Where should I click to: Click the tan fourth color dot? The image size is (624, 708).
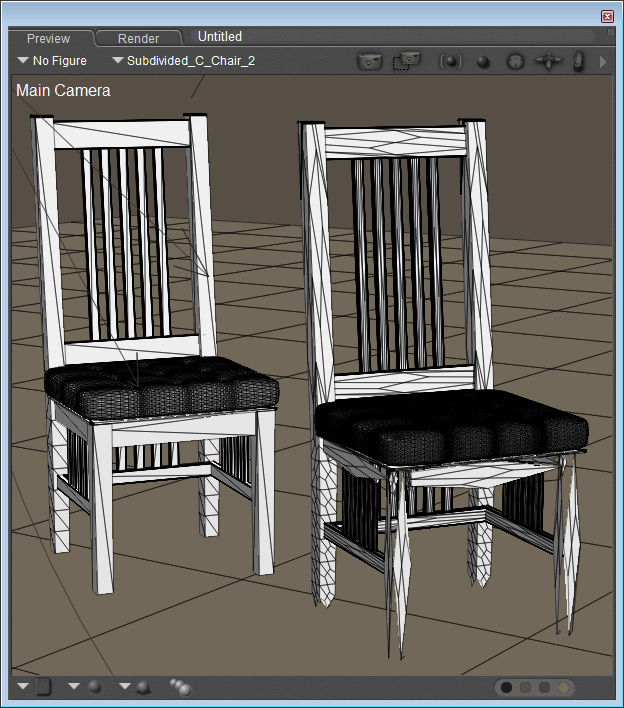point(563,687)
